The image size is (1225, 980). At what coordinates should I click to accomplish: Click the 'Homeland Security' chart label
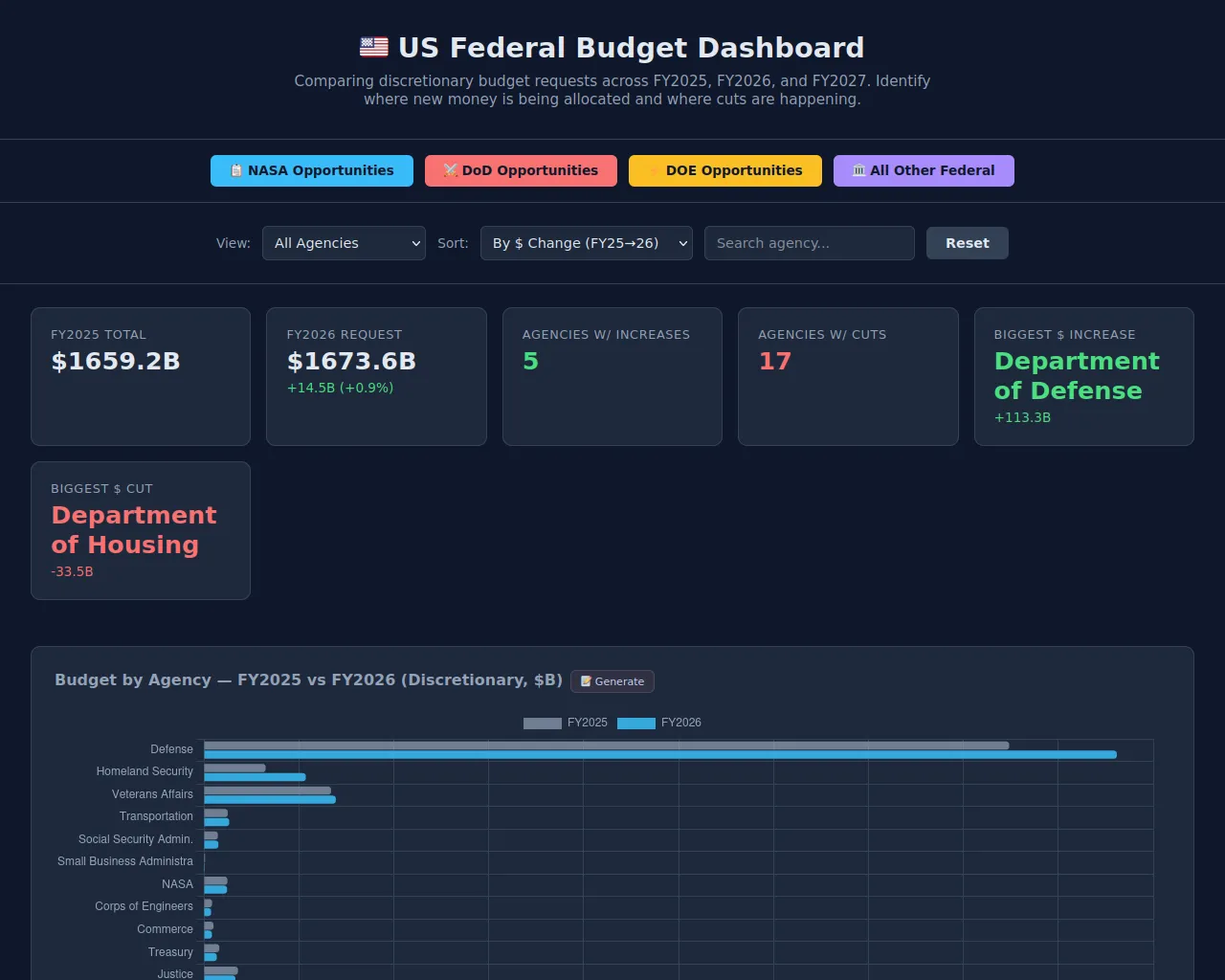[145, 771]
